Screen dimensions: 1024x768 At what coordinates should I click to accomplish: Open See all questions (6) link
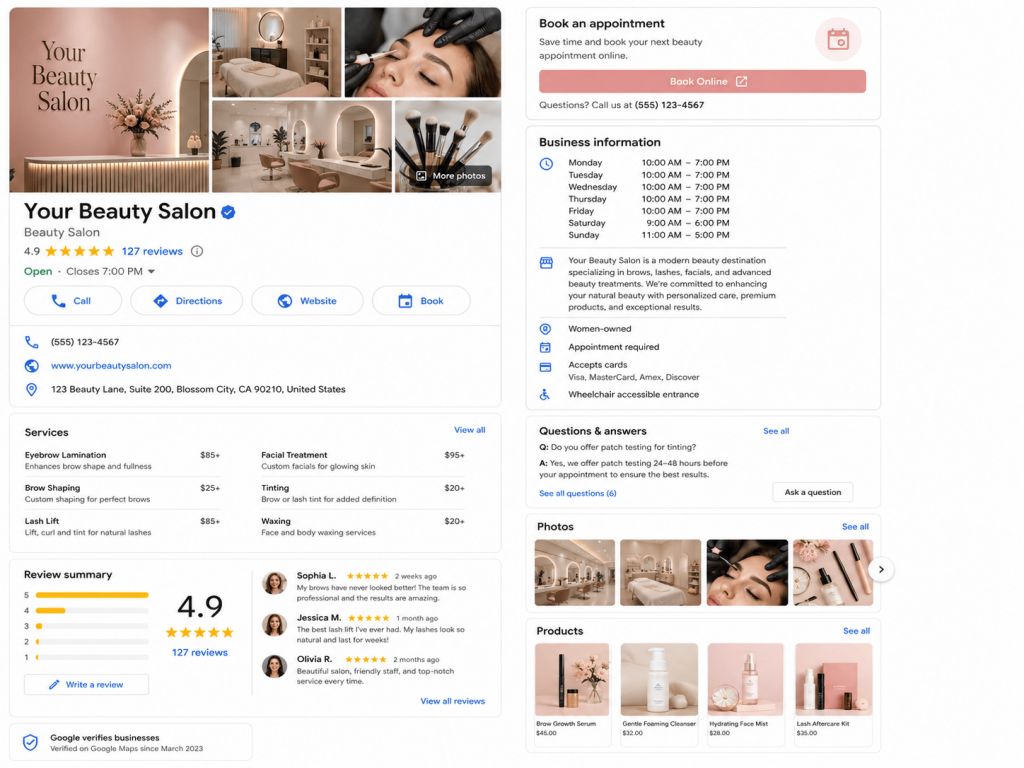pos(577,494)
